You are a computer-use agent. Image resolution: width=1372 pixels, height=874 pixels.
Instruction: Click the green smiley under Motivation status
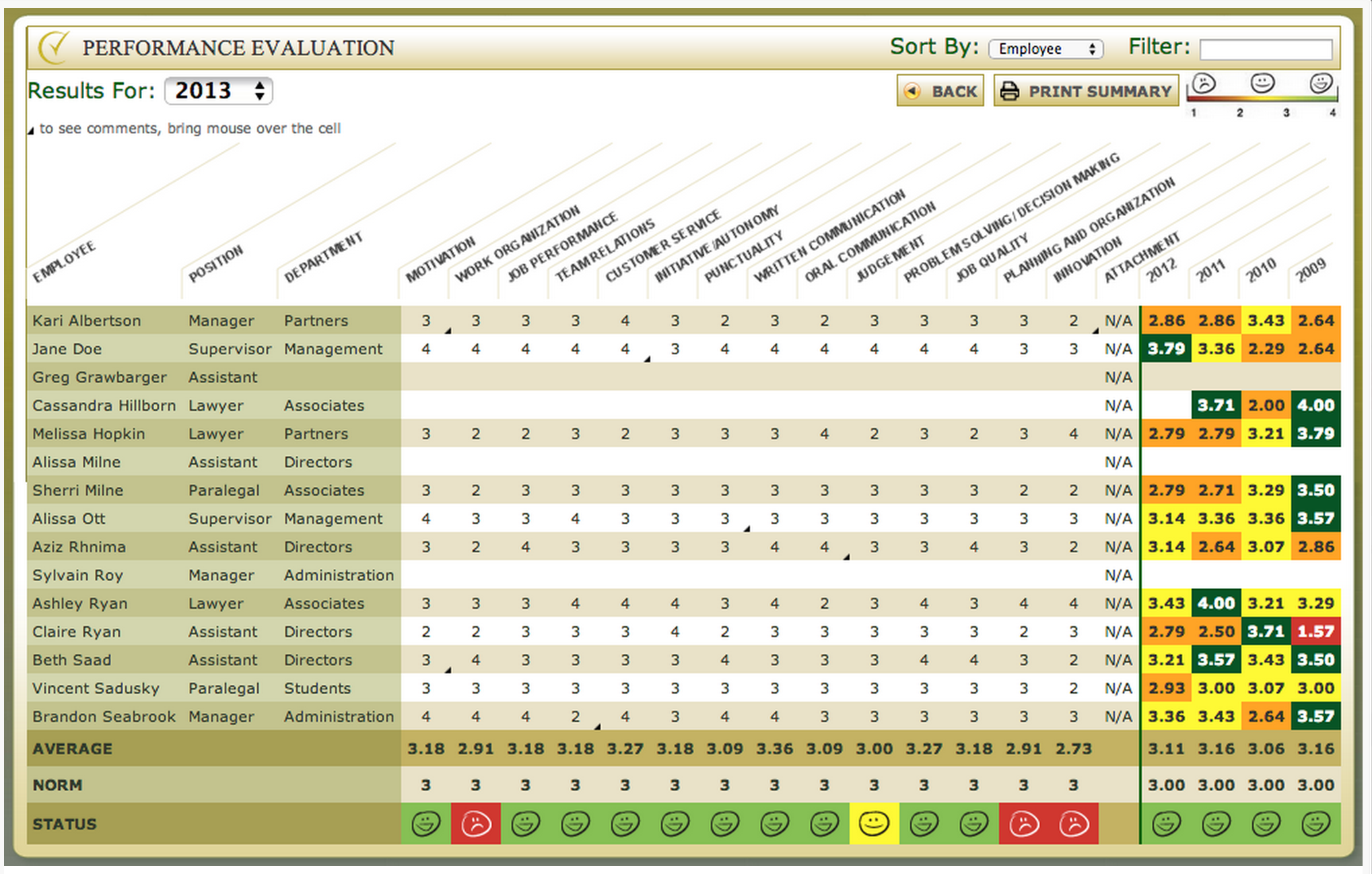pyautogui.click(x=426, y=823)
